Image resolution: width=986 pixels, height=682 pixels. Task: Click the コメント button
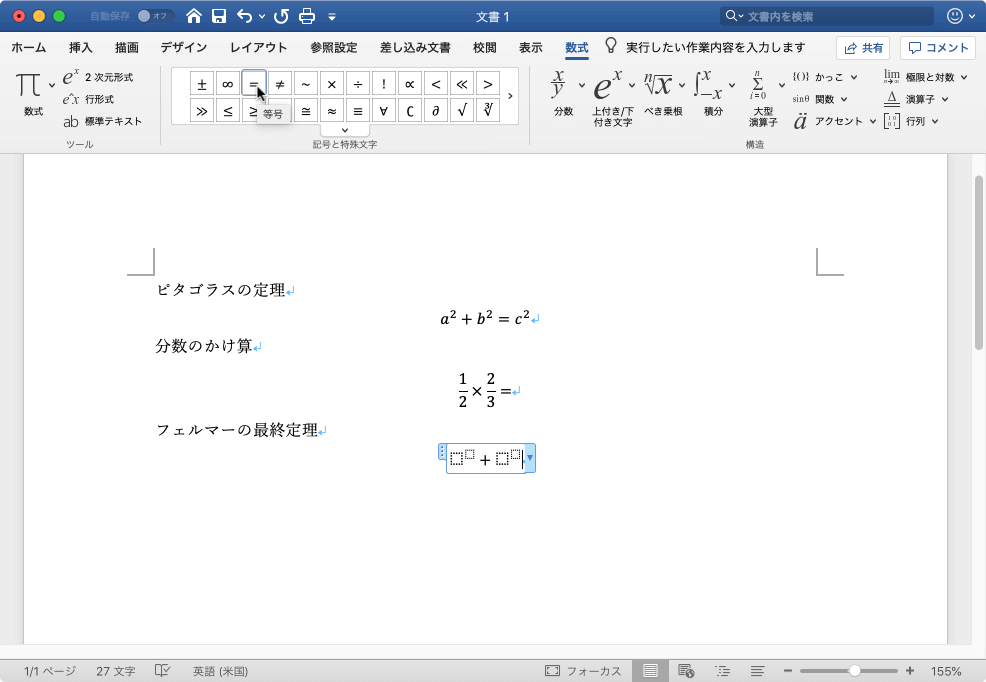pos(938,48)
